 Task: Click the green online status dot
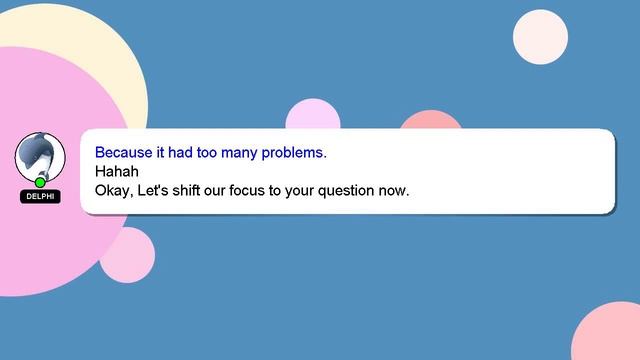click(40, 182)
